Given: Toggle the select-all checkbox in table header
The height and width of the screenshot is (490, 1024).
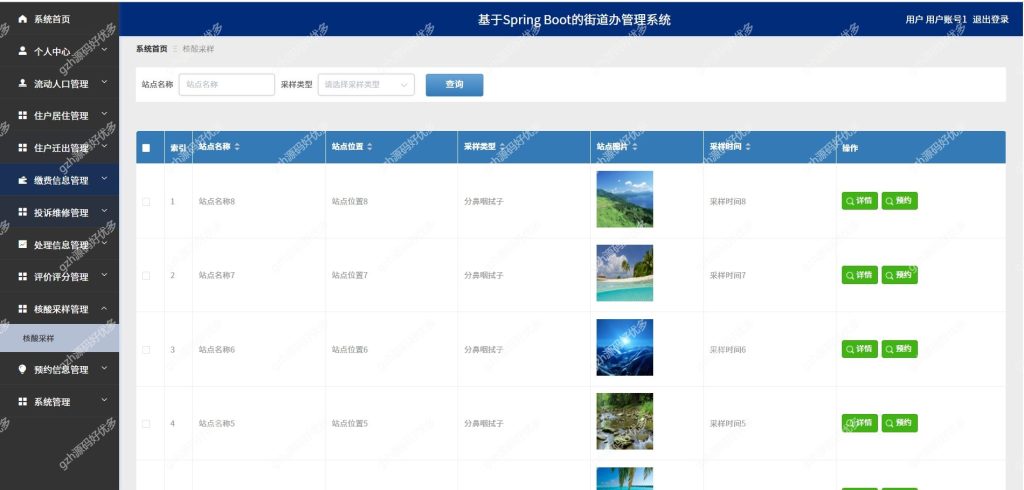Looking at the screenshot, I should [146, 148].
